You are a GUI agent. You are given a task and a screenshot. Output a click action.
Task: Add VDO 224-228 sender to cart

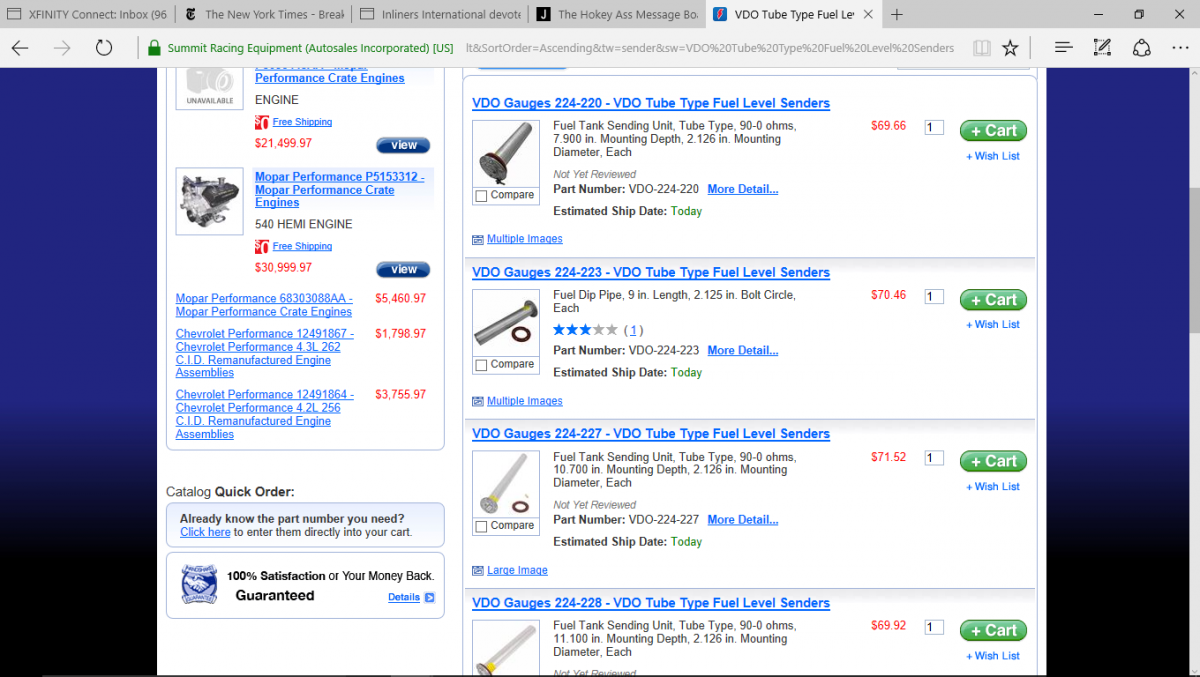pos(993,630)
